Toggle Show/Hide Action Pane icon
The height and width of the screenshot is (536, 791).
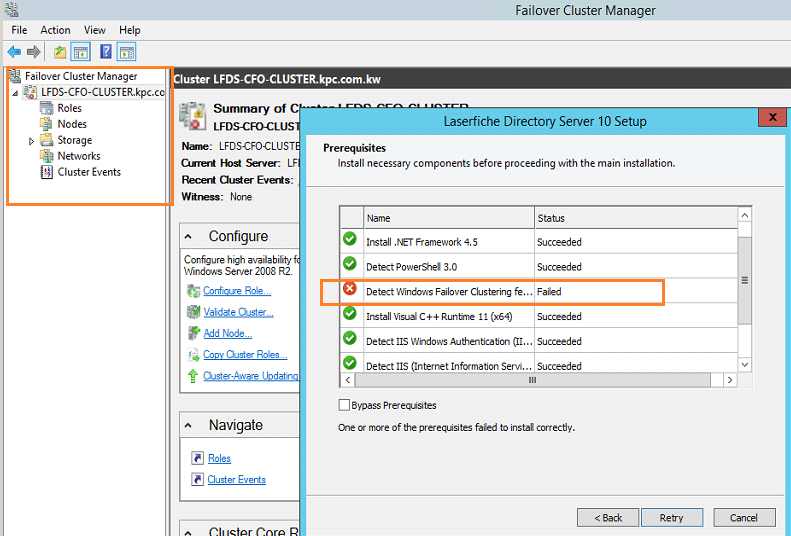(x=127, y=51)
